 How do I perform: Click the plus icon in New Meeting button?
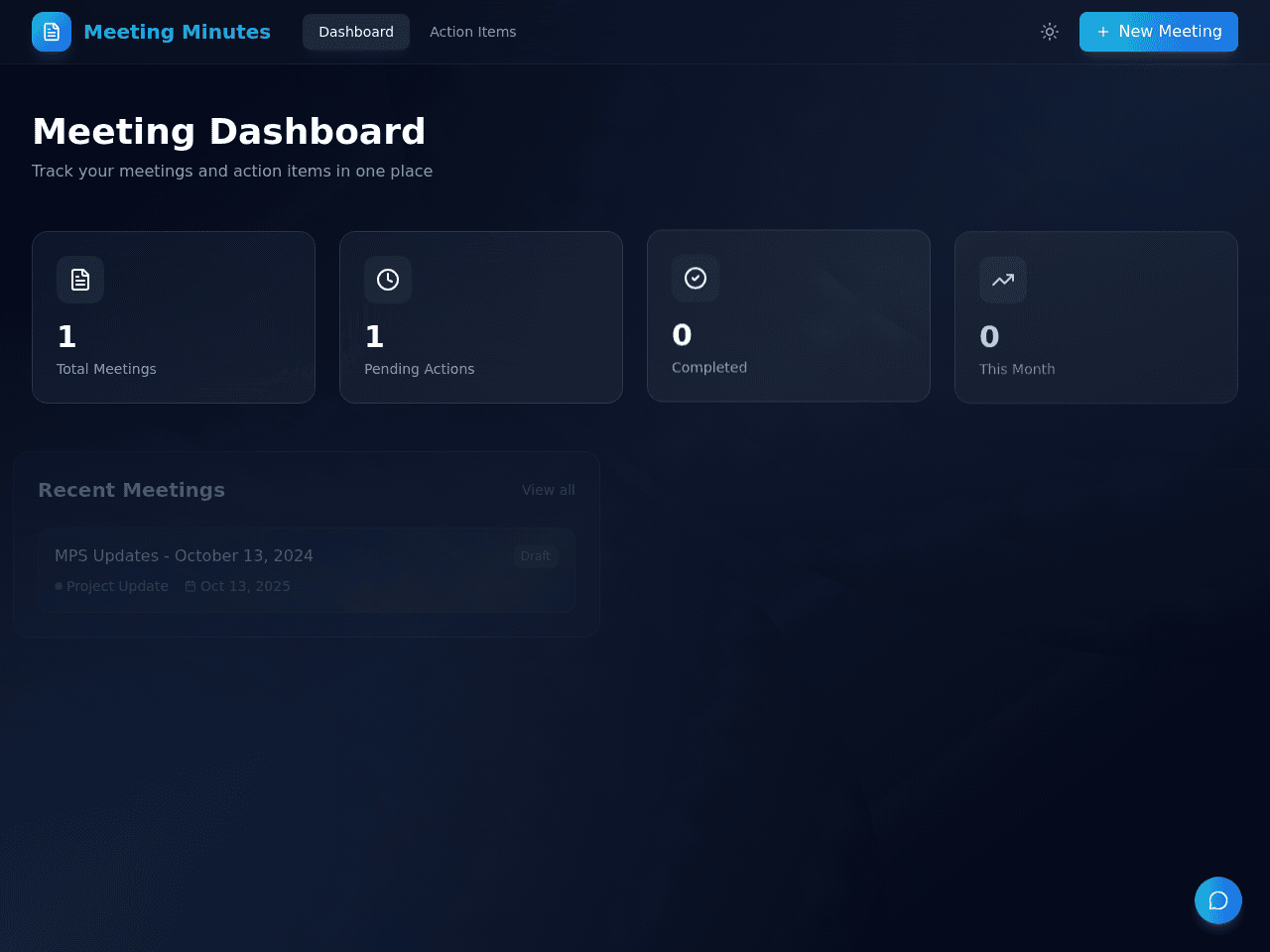pyautogui.click(x=1103, y=32)
